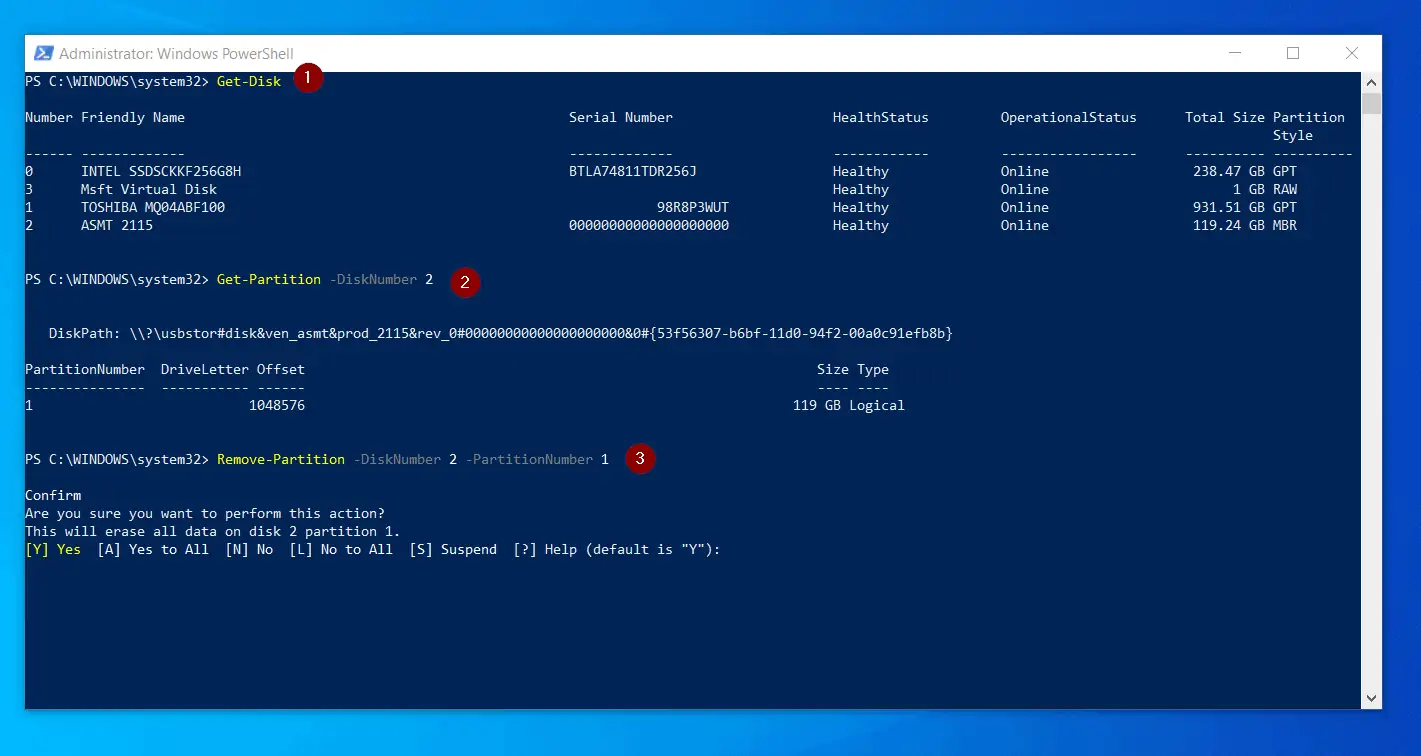Click the Logical partition type value
The width and height of the screenshot is (1421, 756).
pos(877,405)
